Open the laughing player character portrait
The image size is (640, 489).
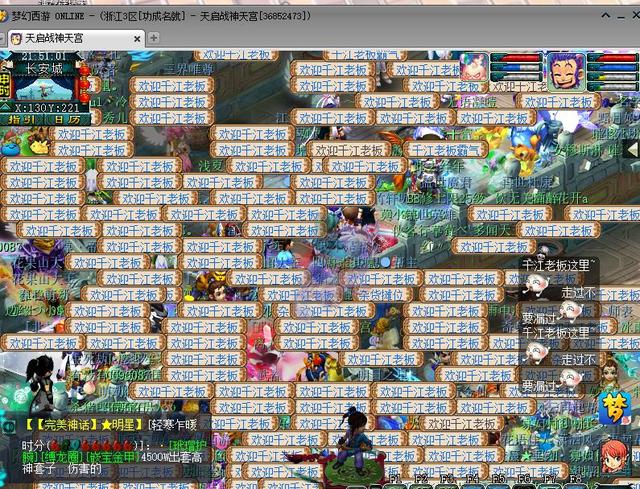(x=566, y=71)
